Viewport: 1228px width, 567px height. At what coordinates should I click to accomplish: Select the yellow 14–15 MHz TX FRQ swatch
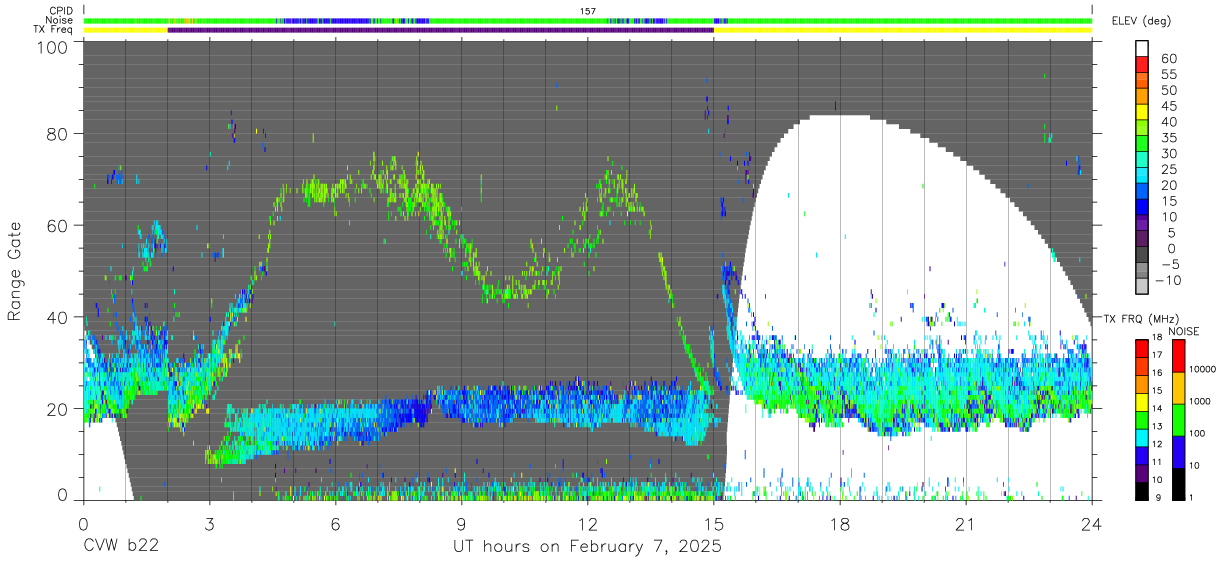[x=1142, y=402]
